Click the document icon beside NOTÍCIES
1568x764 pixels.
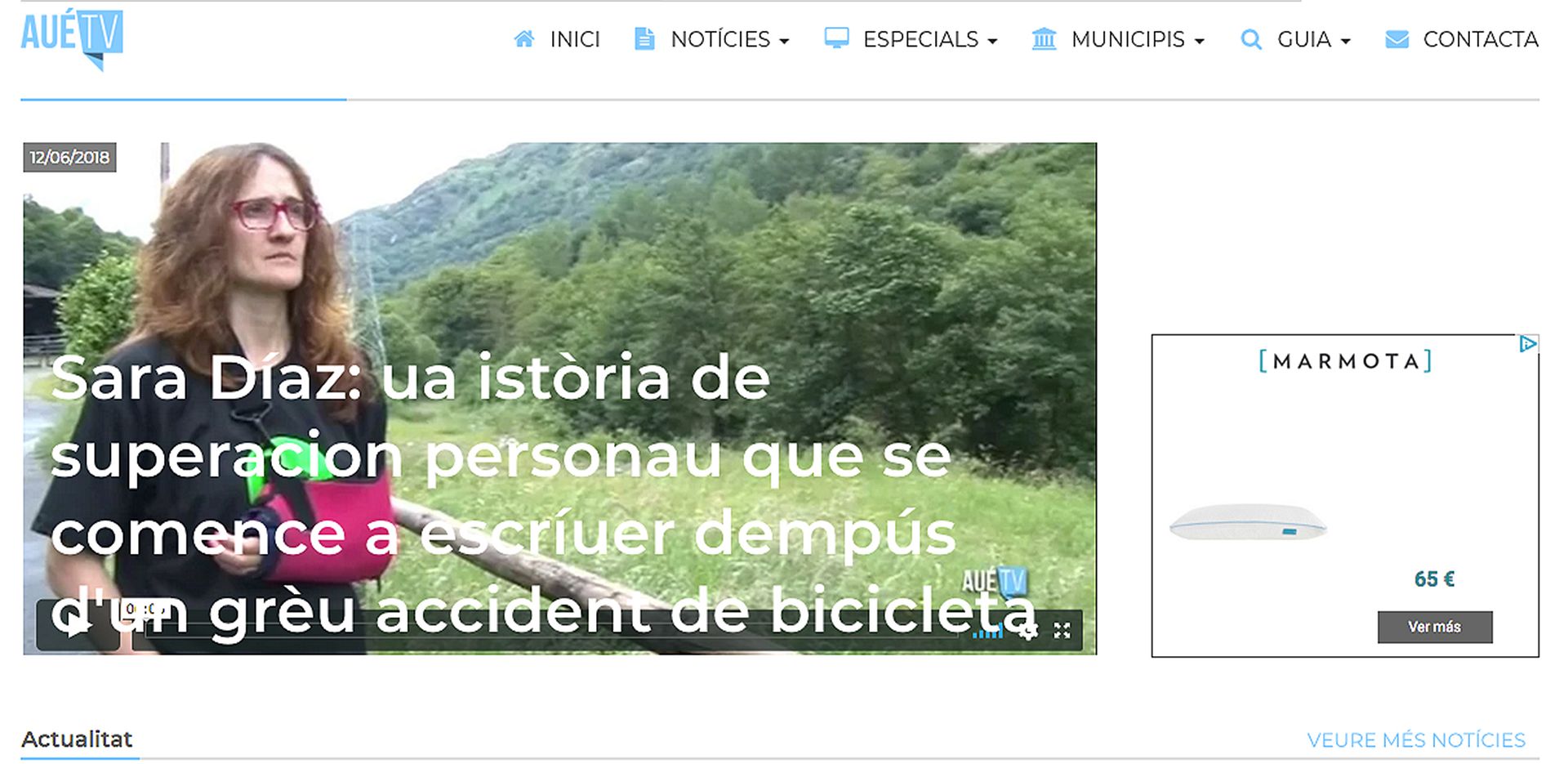click(644, 38)
